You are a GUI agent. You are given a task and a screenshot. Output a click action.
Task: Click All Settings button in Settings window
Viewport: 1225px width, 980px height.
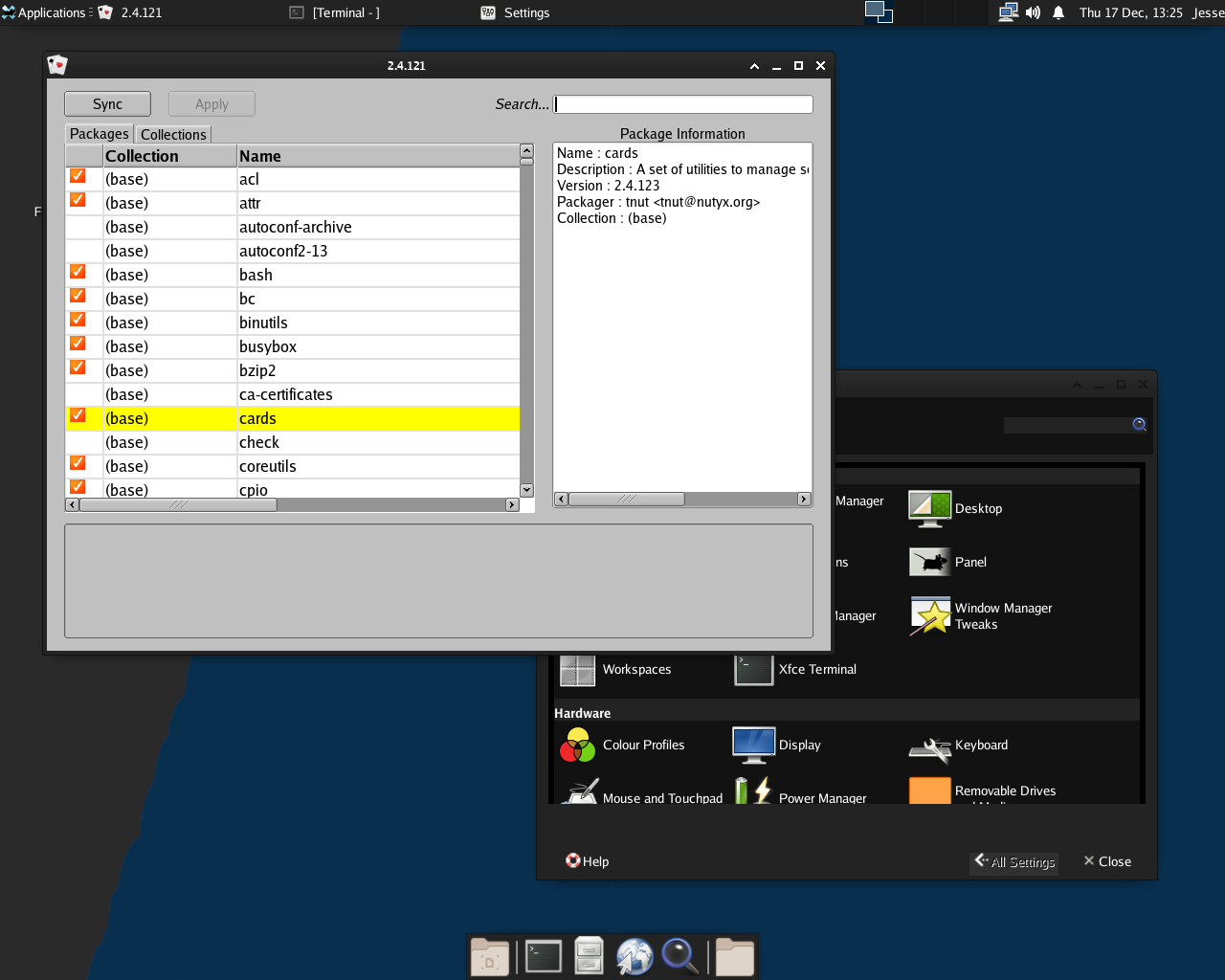[x=1014, y=861]
